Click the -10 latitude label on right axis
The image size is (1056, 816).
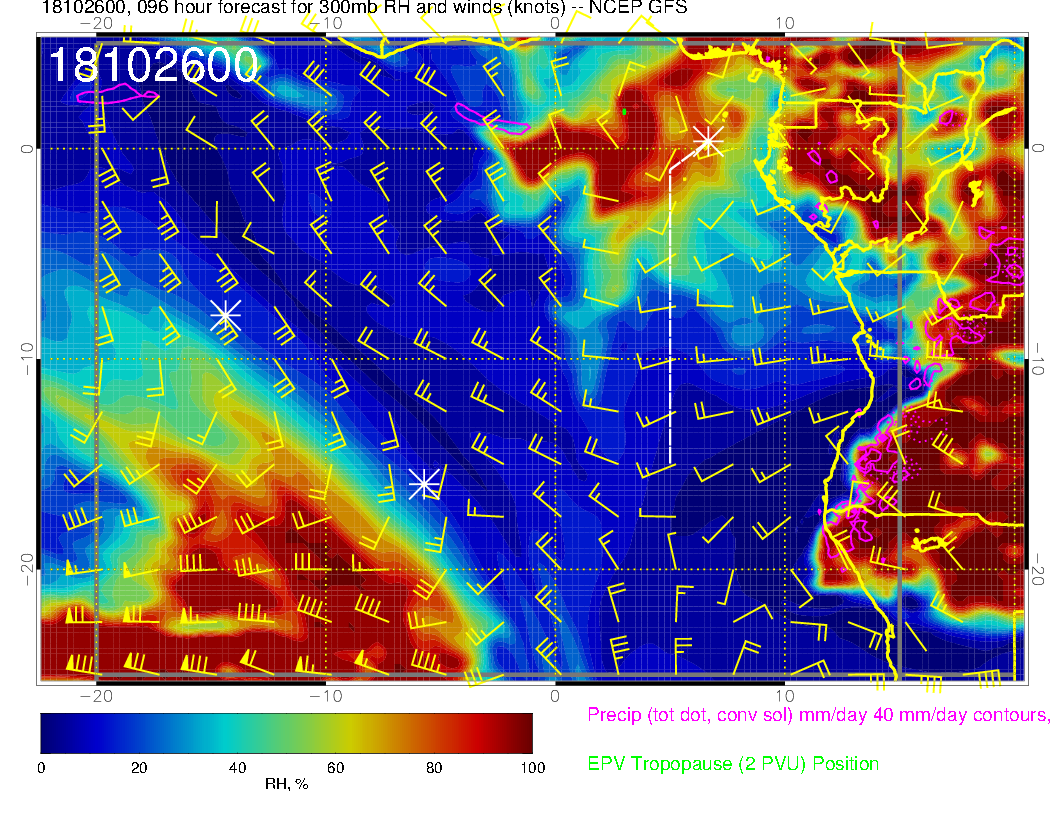pos(1039,358)
